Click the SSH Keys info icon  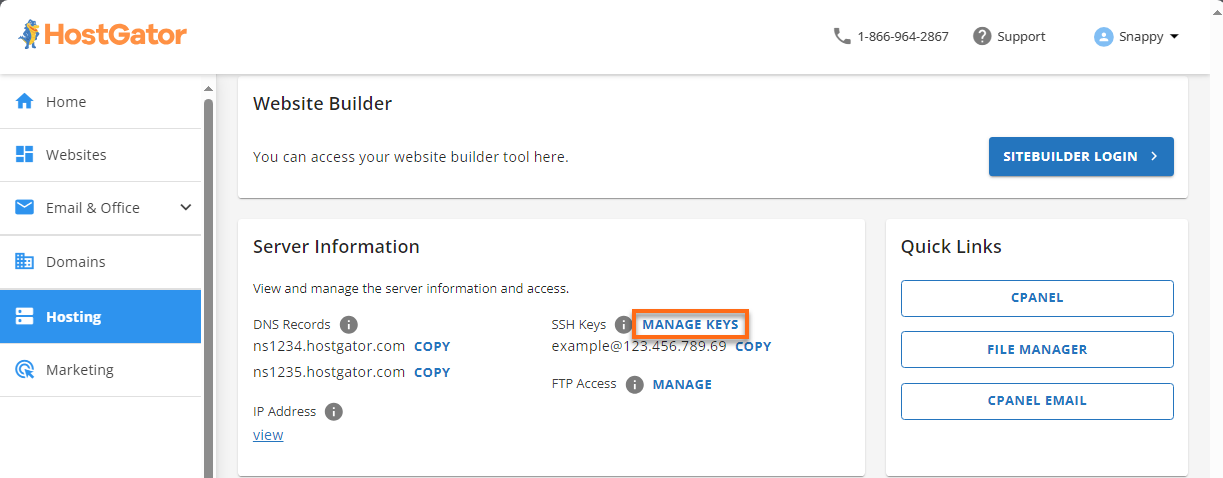[624, 325]
